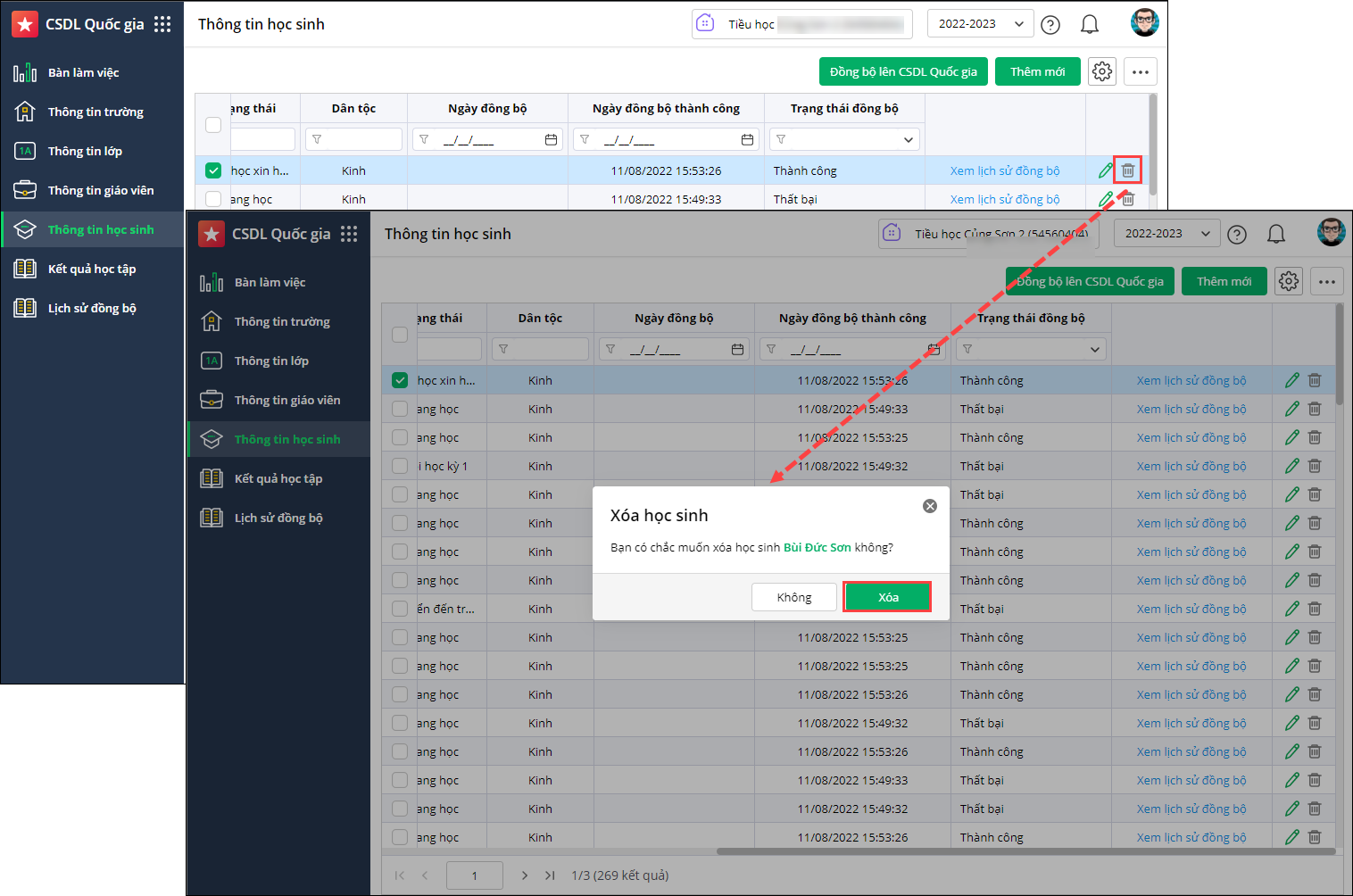Open the notification bell in the front window
Viewport: 1353px width, 896px height.
[x=1276, y=234]
